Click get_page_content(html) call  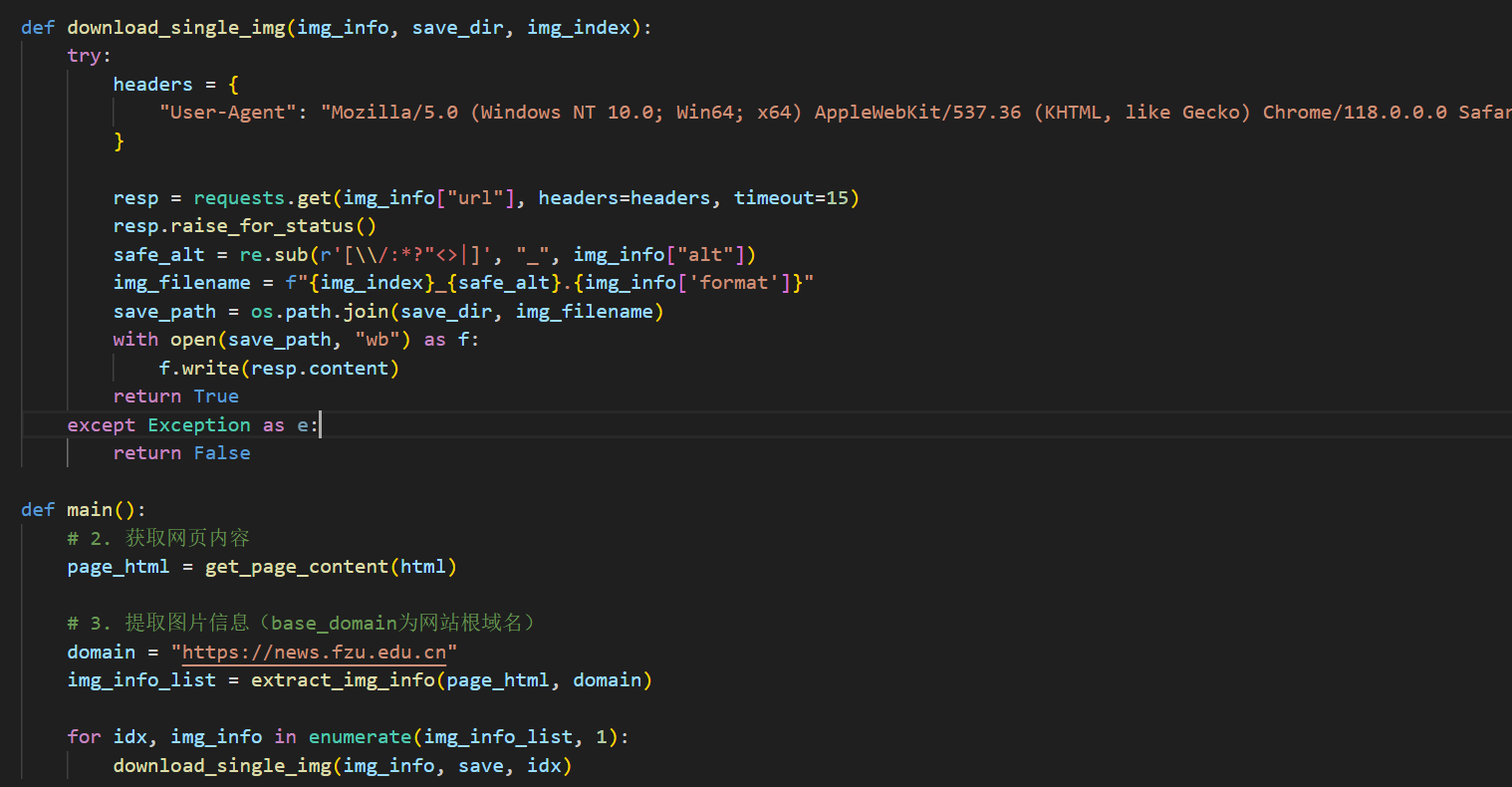click(x=331, y=567)
